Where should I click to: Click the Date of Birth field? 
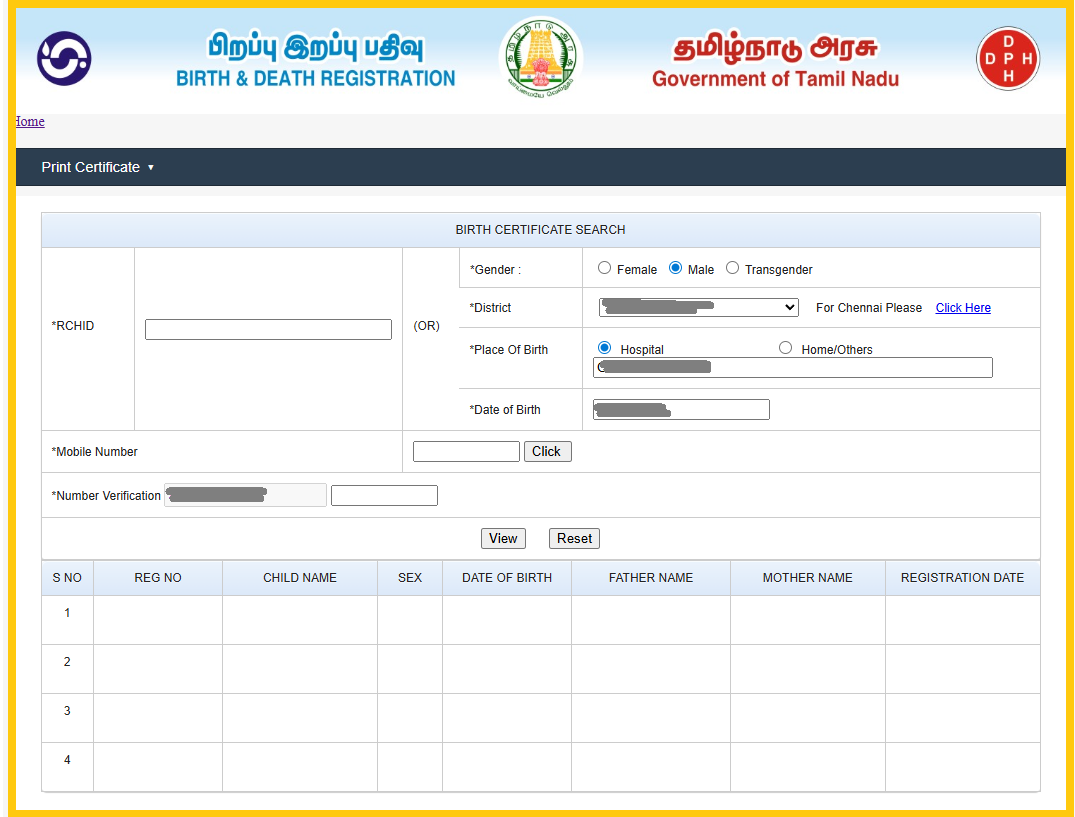pos(680,409)
